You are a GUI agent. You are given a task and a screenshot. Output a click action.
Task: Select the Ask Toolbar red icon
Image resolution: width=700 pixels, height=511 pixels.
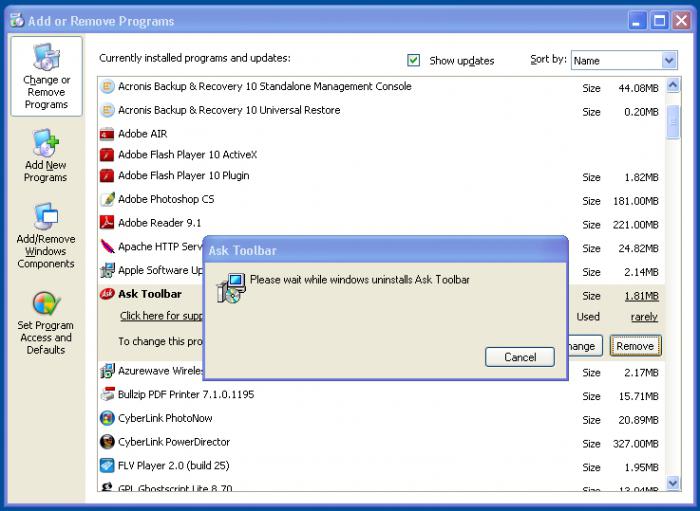[x=107, y=294]
